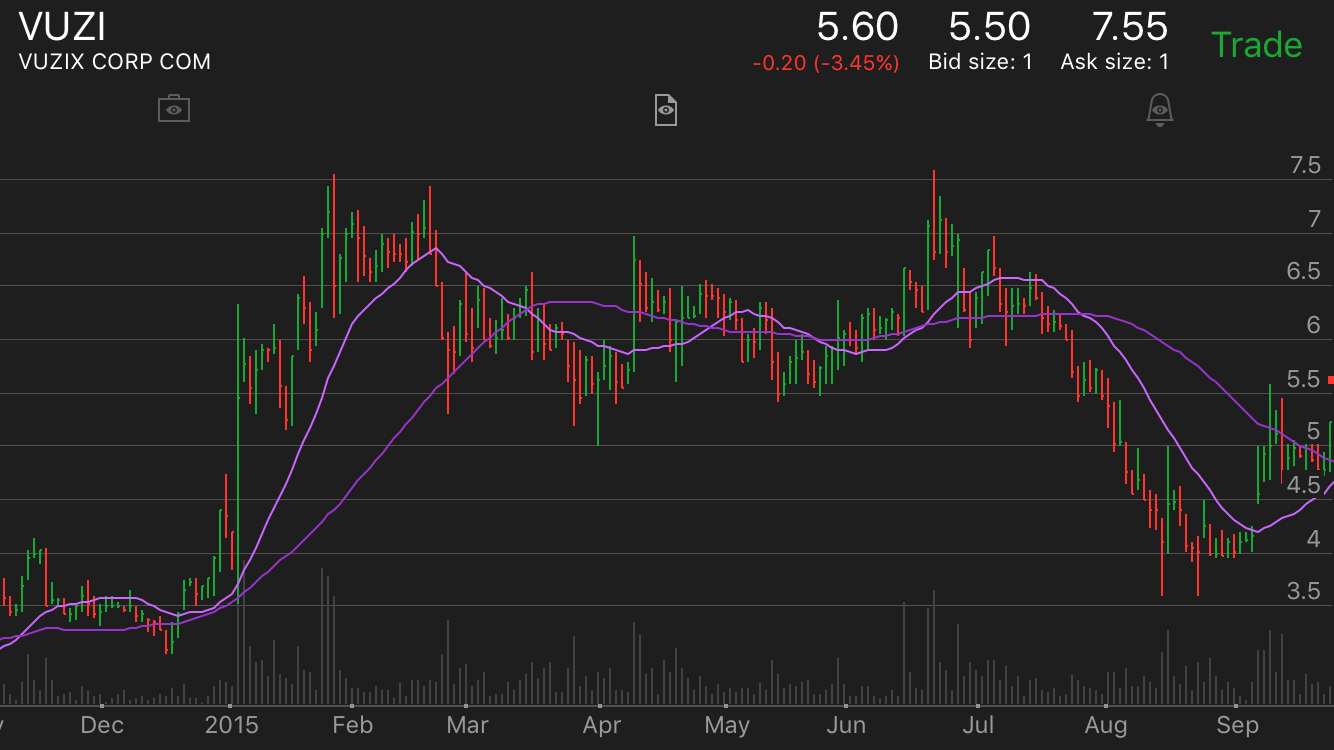This screenshot has width=1334, height=750.
Task: Click the 3.5 price axis label
Action: 1305,591
